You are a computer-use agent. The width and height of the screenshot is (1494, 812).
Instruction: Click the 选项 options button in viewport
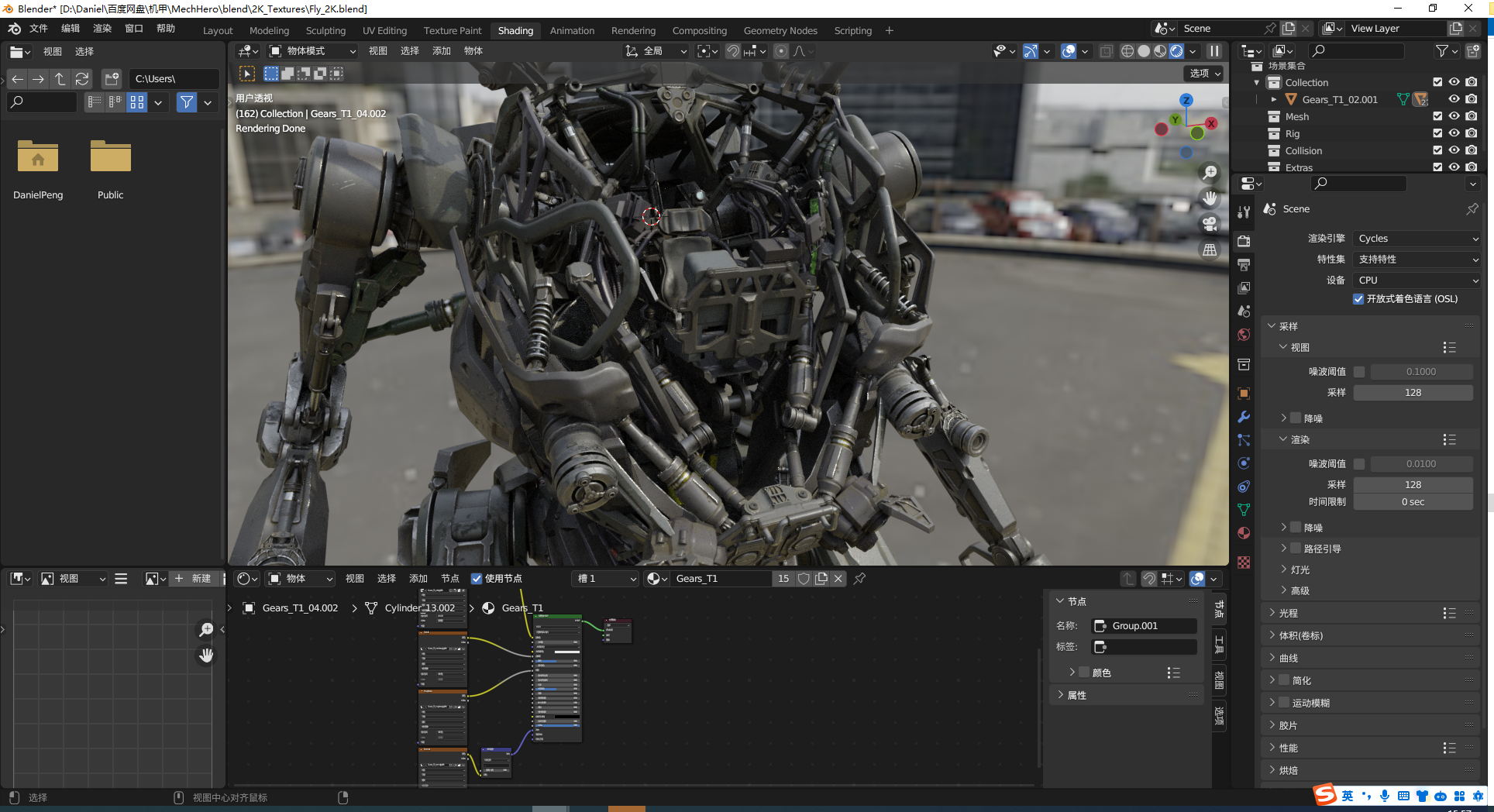tap(1204, 73)
